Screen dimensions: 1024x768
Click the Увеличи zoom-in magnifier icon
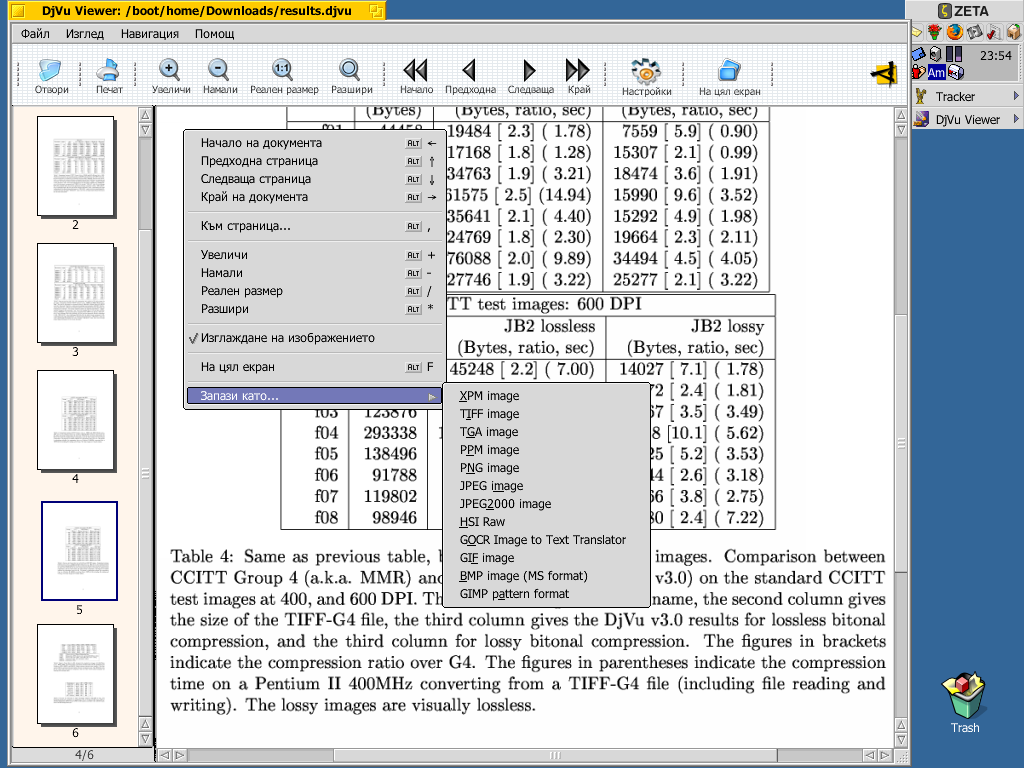point(170,70)
